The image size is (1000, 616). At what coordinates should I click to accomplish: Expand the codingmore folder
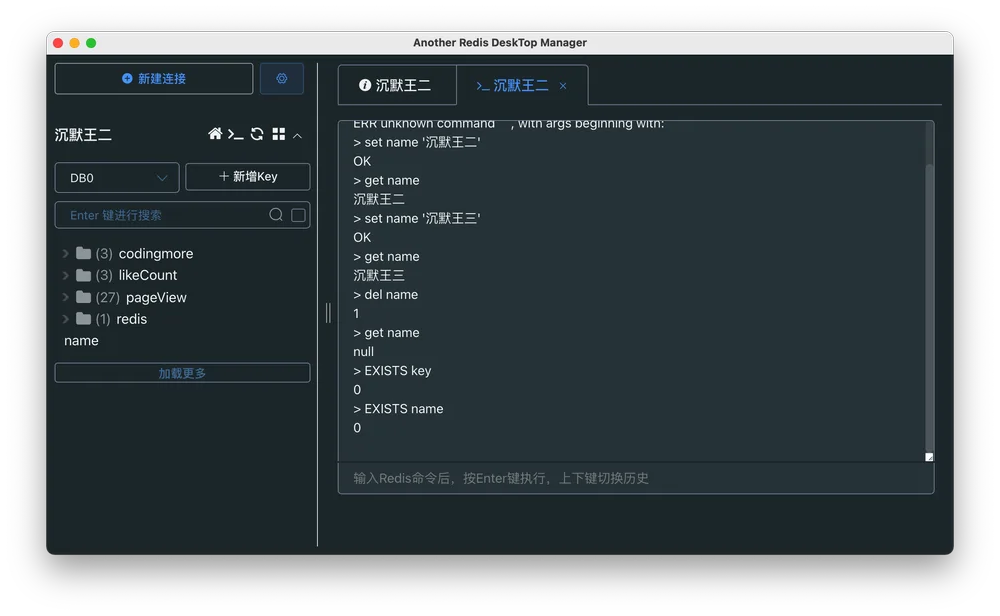pos(65,253)
